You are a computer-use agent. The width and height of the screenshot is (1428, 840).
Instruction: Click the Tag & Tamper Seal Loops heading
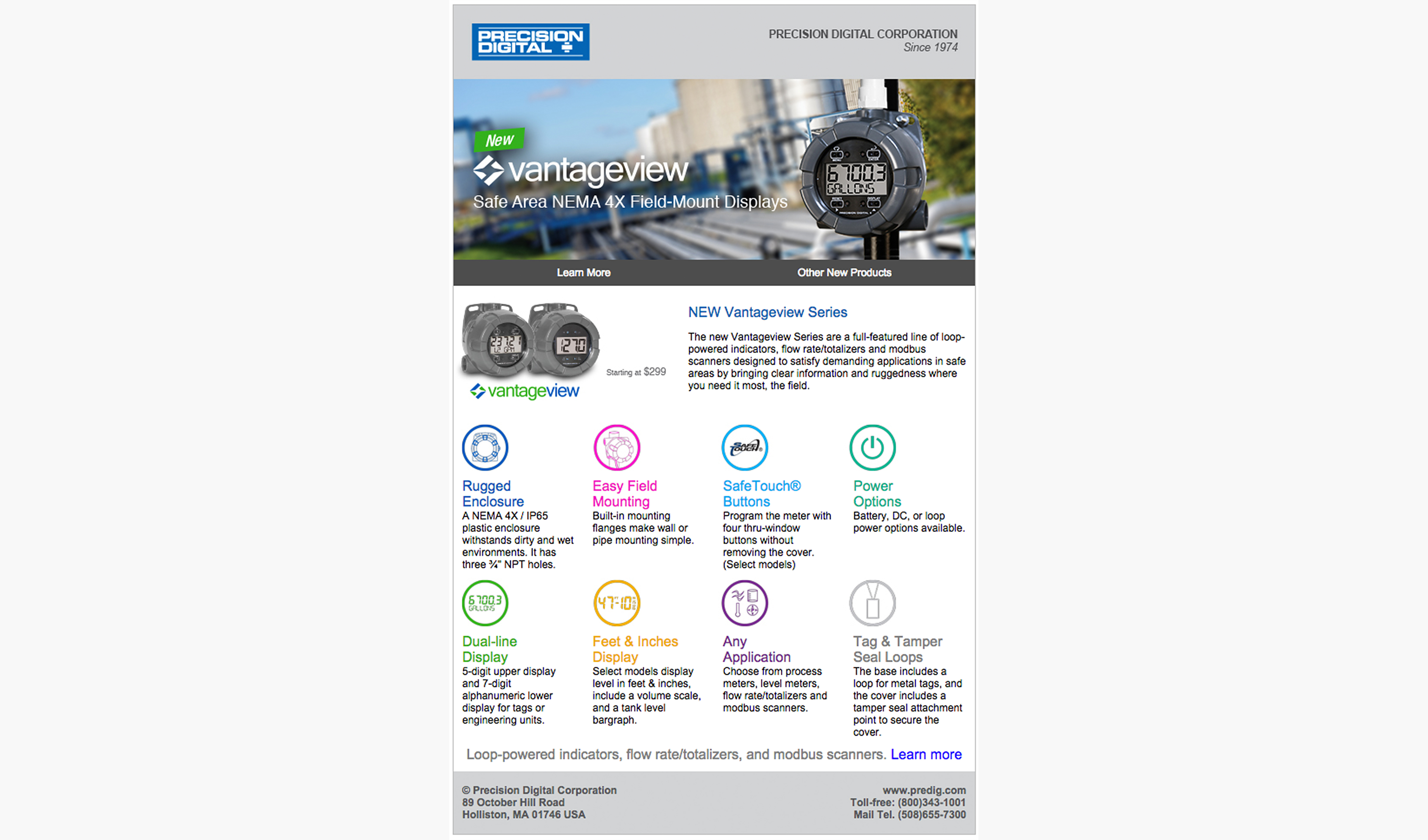[898, 649]
